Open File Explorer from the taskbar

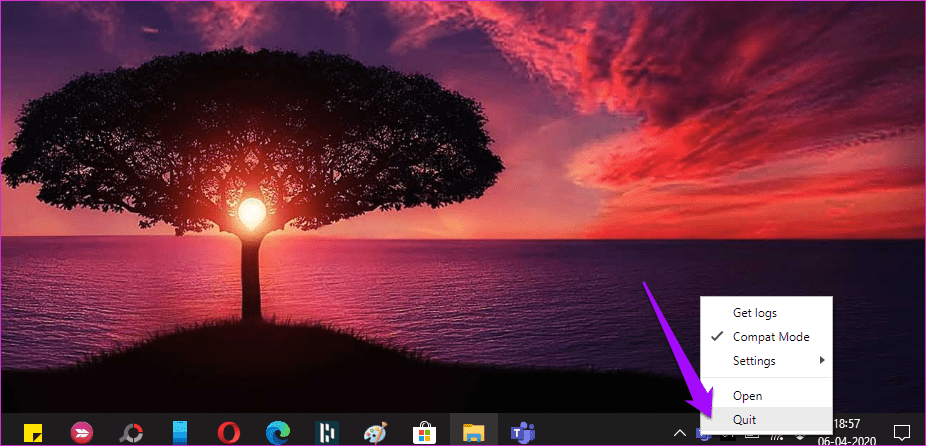coord(474,432)
